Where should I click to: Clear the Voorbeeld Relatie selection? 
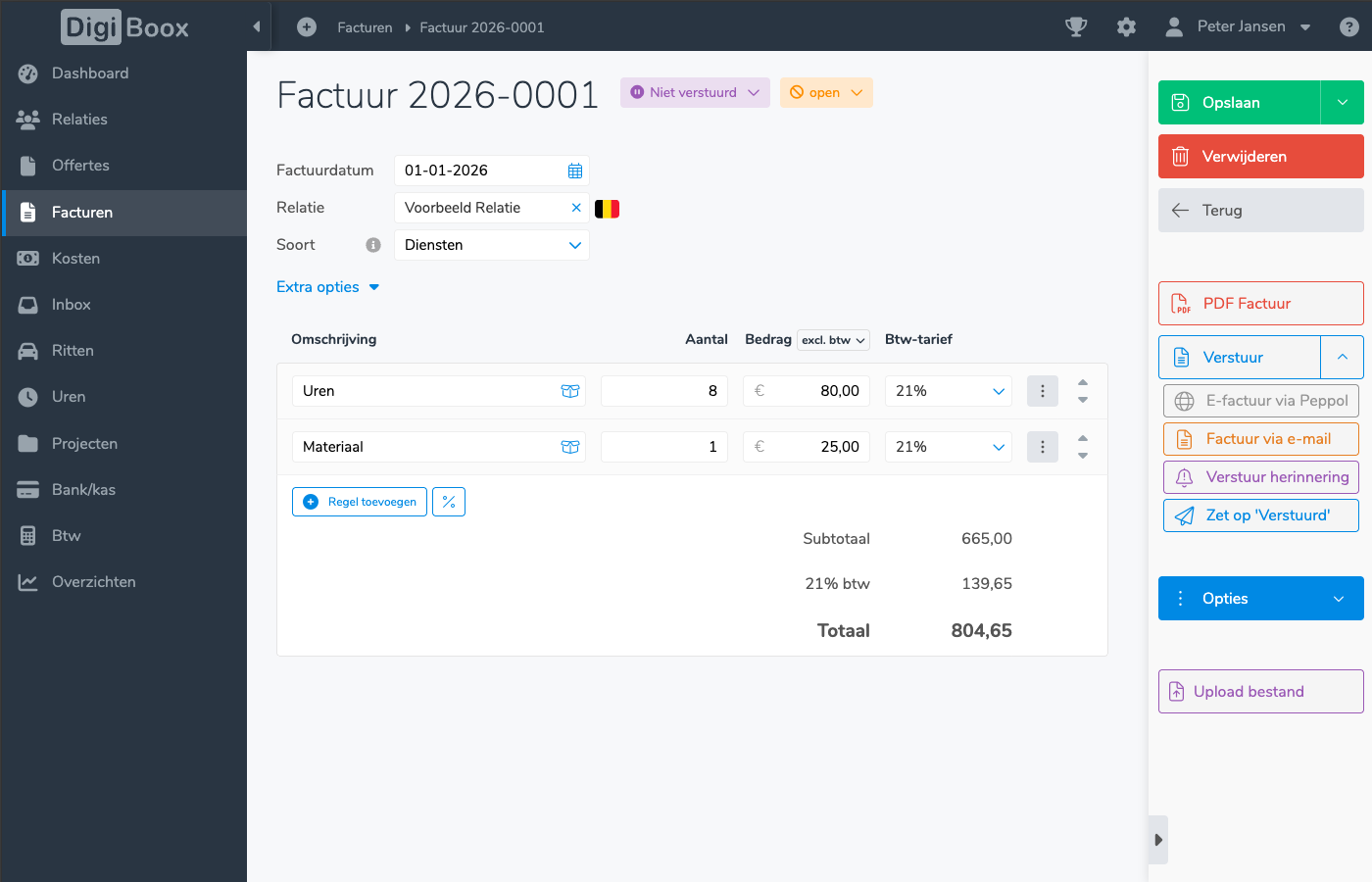point(576,208)
